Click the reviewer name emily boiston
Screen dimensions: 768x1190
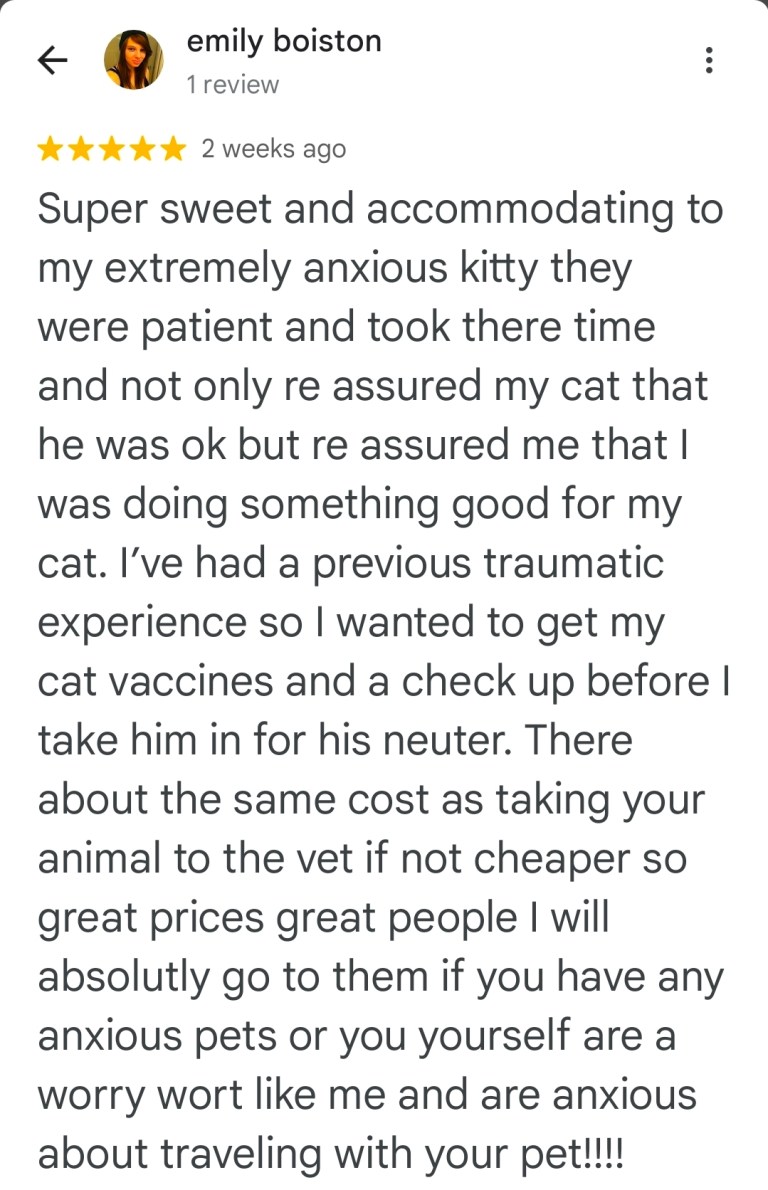[x=284, y=42]
